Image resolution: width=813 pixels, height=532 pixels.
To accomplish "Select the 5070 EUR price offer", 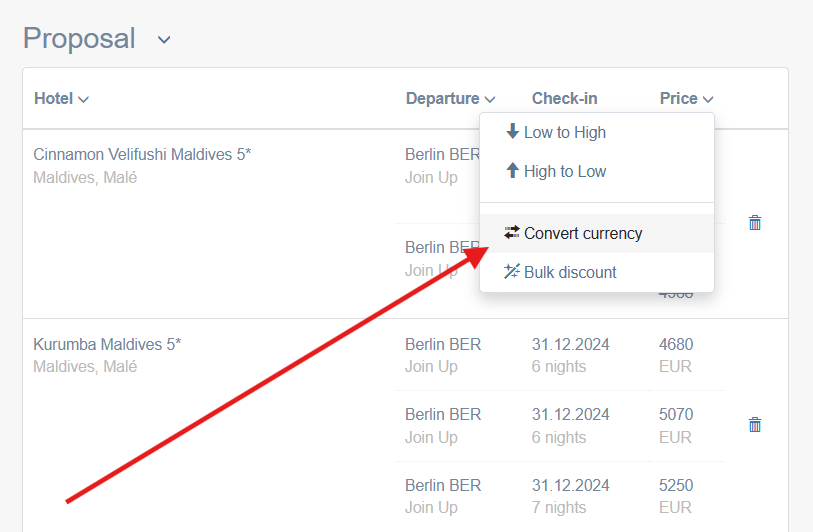I will [676, 425].
